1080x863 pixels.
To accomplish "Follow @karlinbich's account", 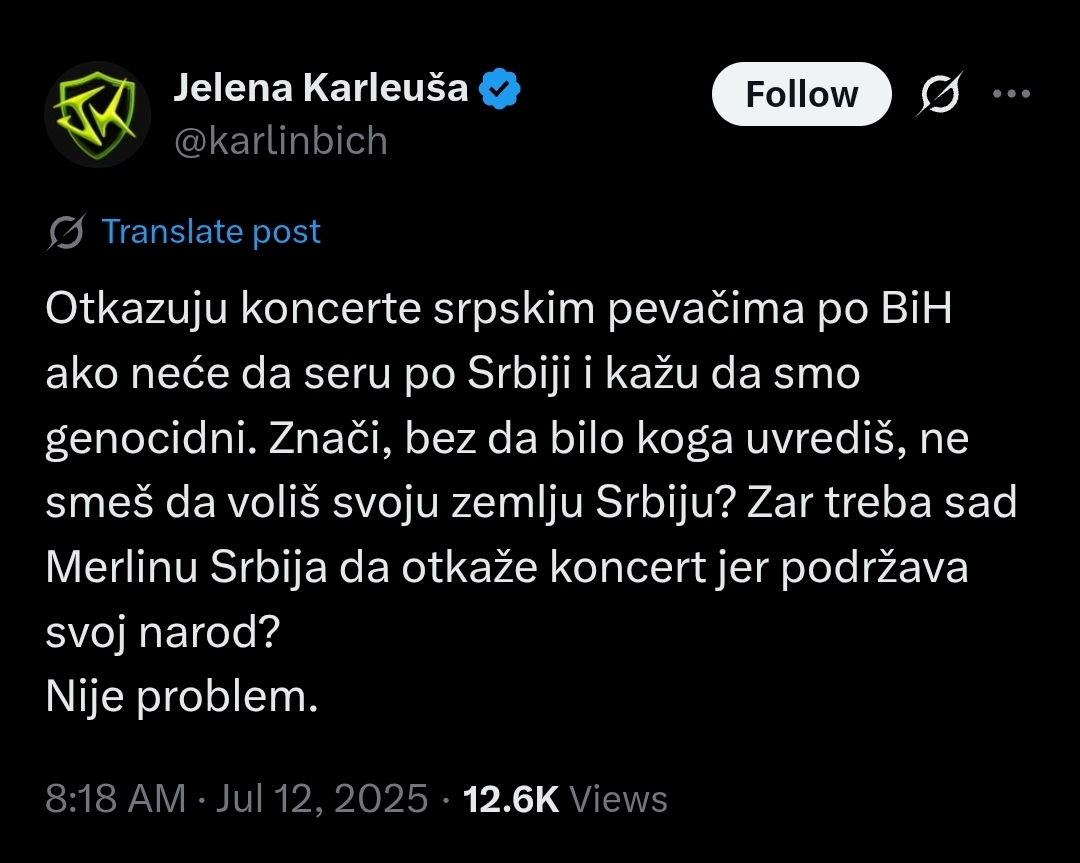I will (800, 93).
